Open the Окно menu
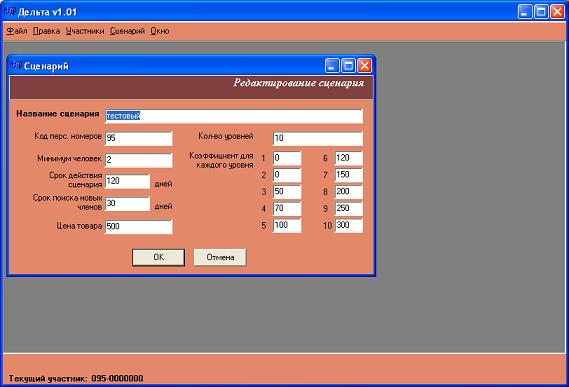 [160, 31]
